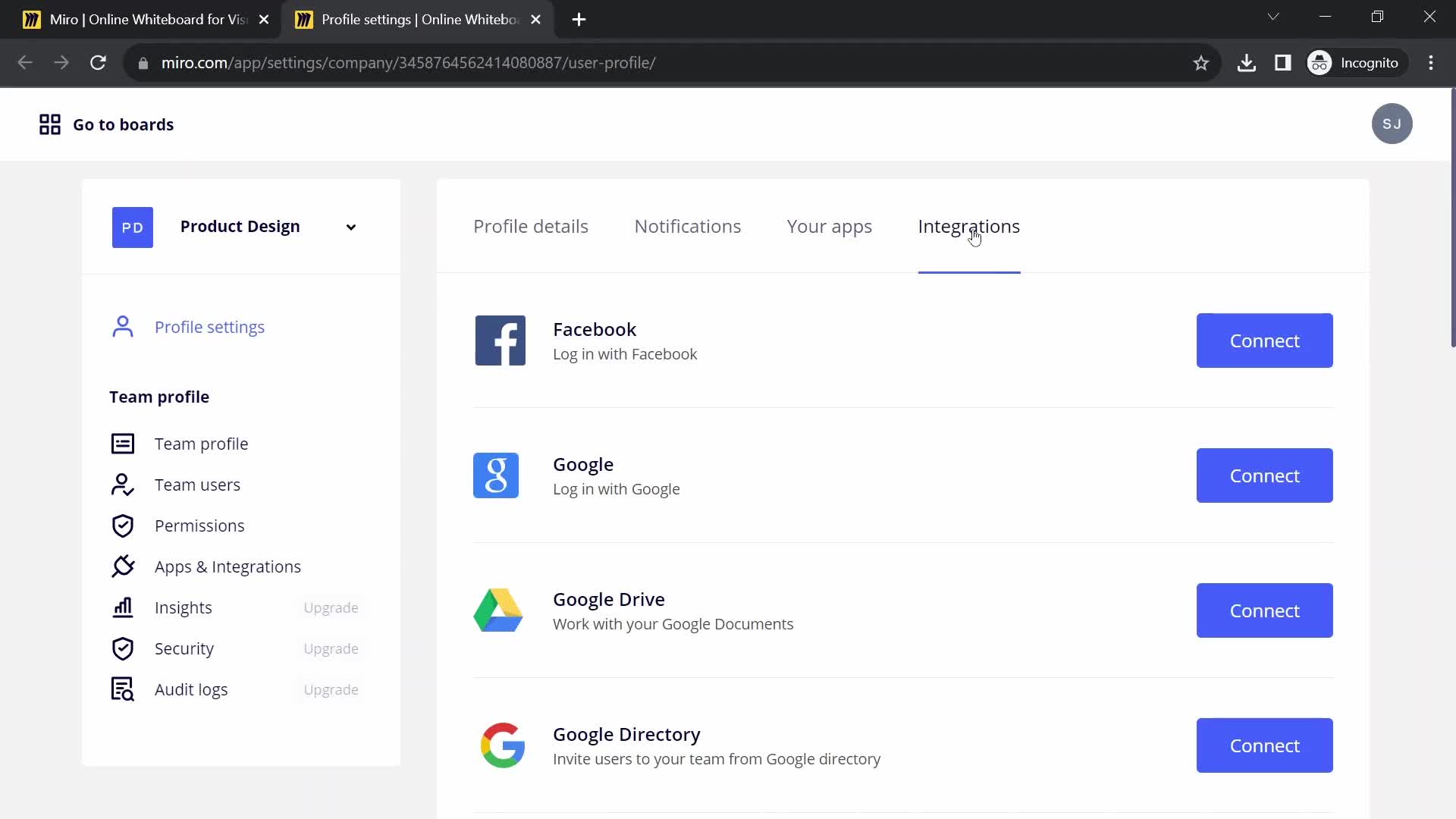Expand the Product Design team dropdown

click(351, 227)
